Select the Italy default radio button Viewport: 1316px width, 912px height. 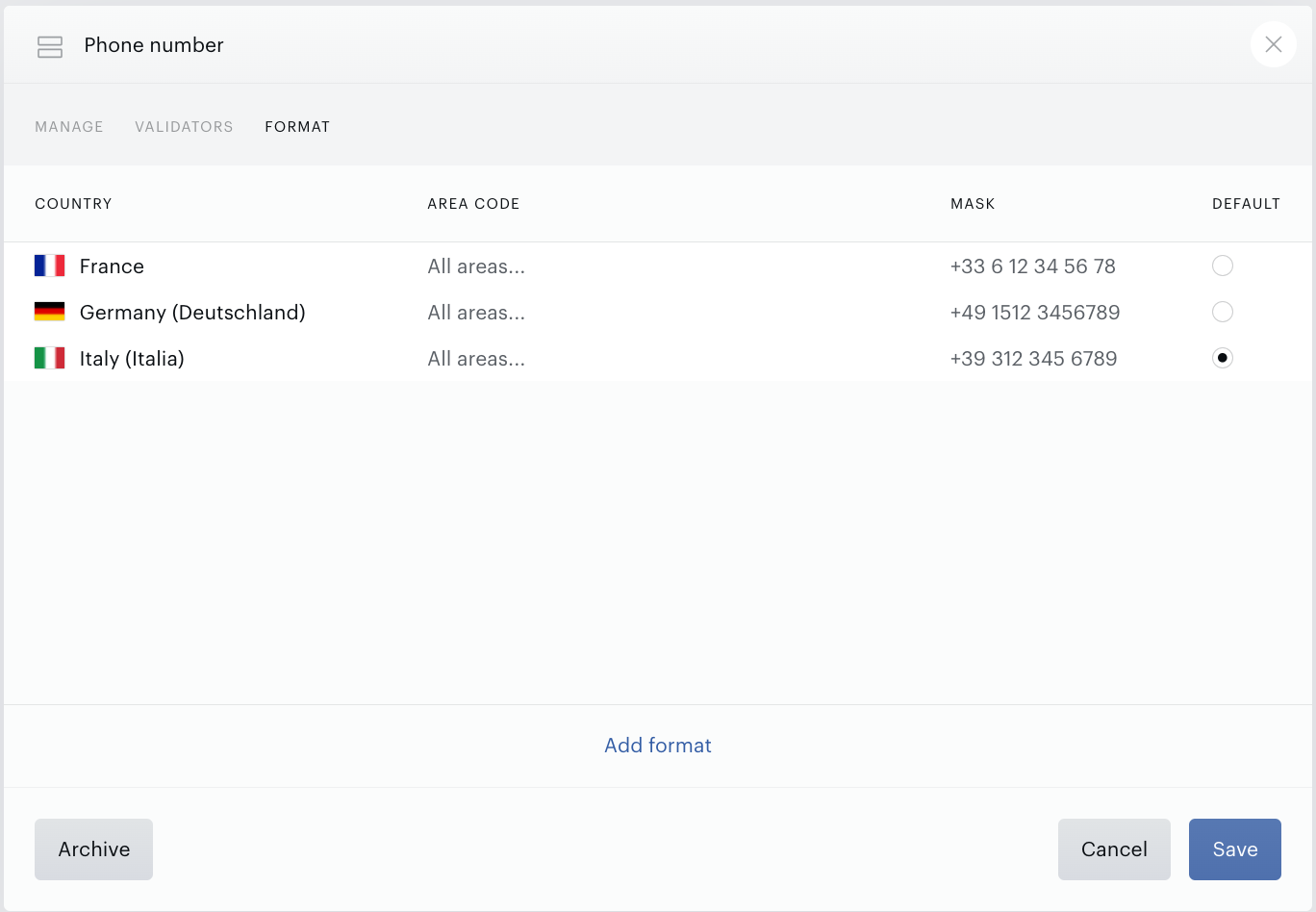click(1223, 358)
